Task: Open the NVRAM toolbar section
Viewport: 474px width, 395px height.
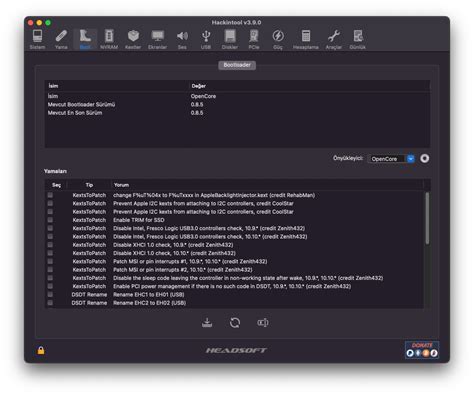Action: (x=109, y=39)
